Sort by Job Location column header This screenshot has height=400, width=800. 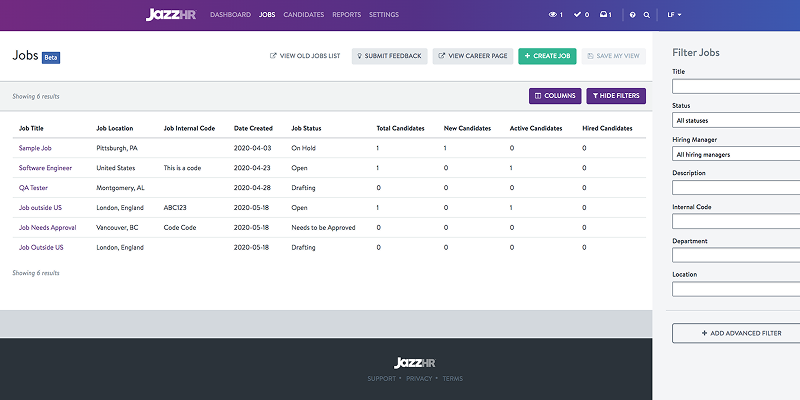(115, 129)
